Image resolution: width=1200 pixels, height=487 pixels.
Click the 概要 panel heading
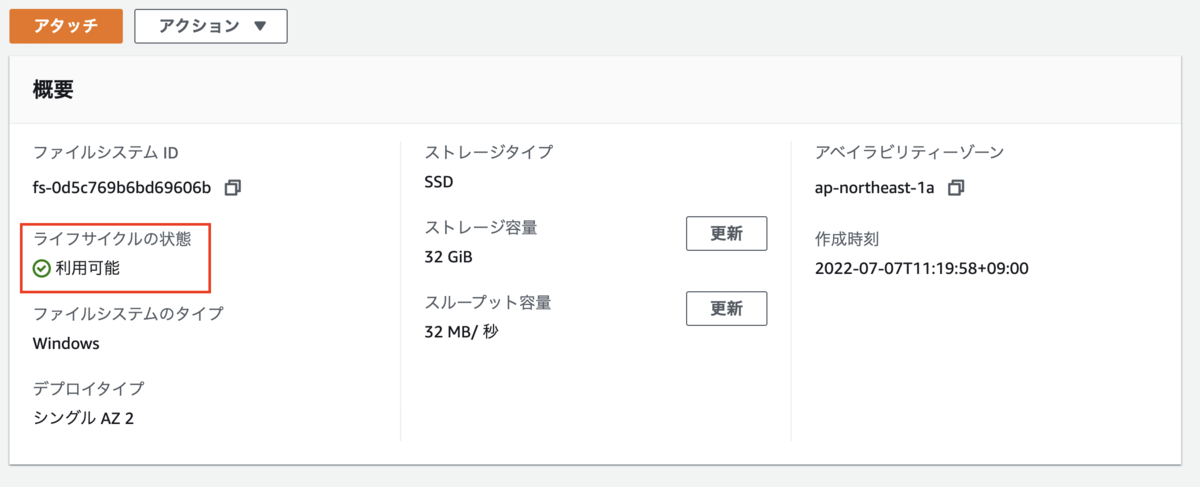(x=54, y=89)
